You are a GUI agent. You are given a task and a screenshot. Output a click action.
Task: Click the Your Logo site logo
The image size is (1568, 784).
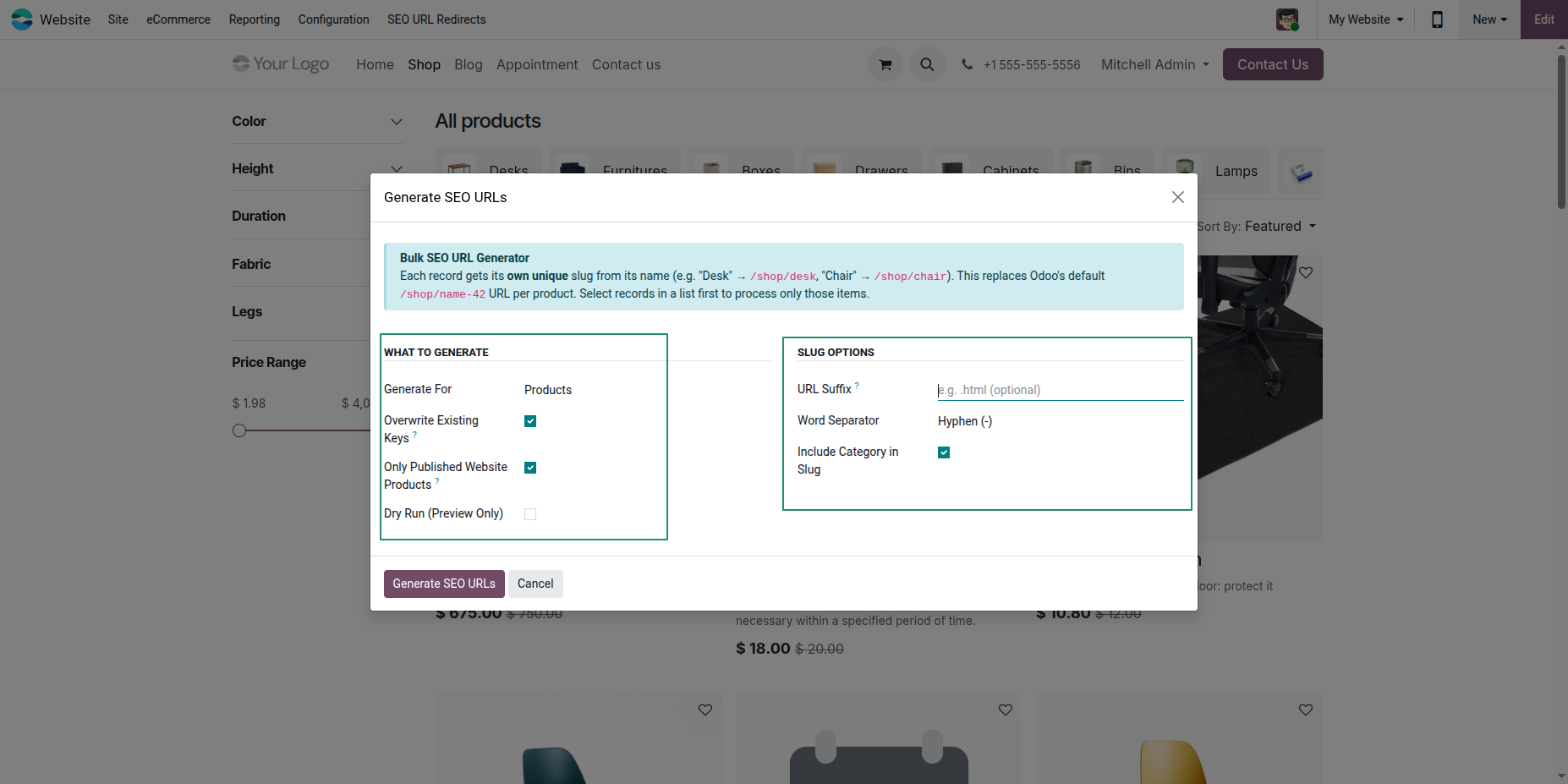point(281,63)
